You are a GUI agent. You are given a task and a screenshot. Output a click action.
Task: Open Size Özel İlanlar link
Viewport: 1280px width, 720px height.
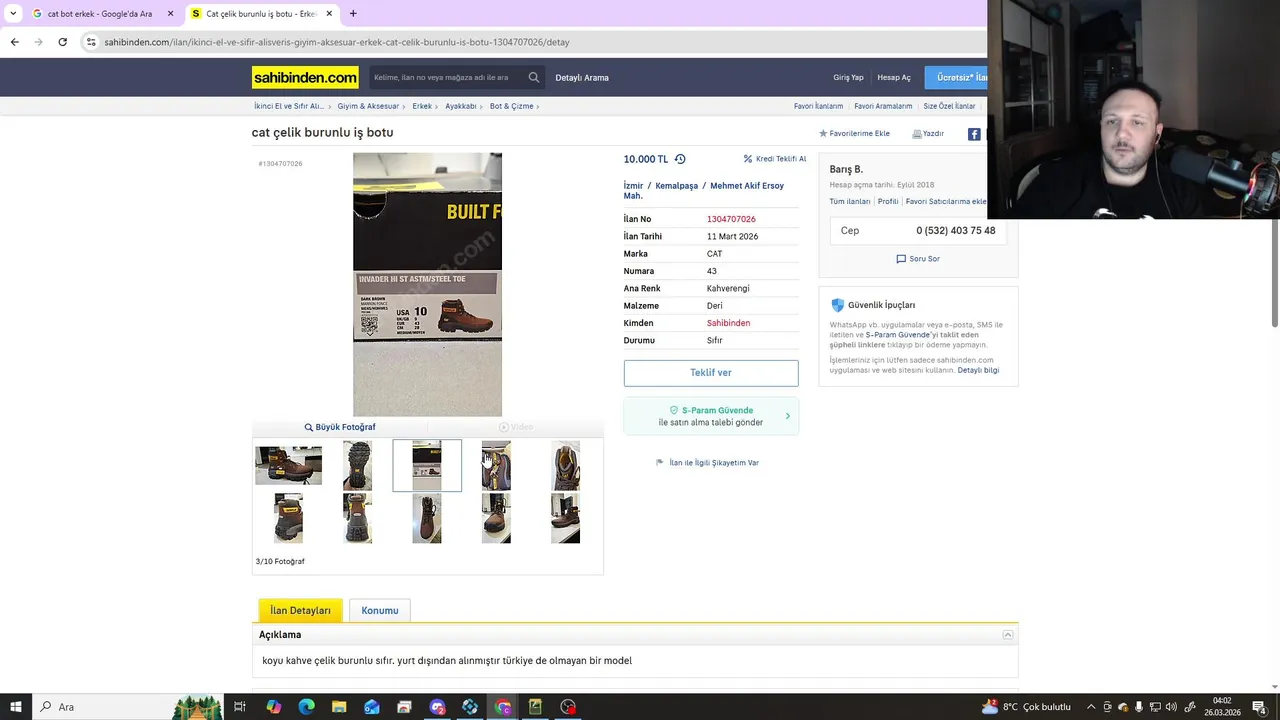(x=949, y=106)
